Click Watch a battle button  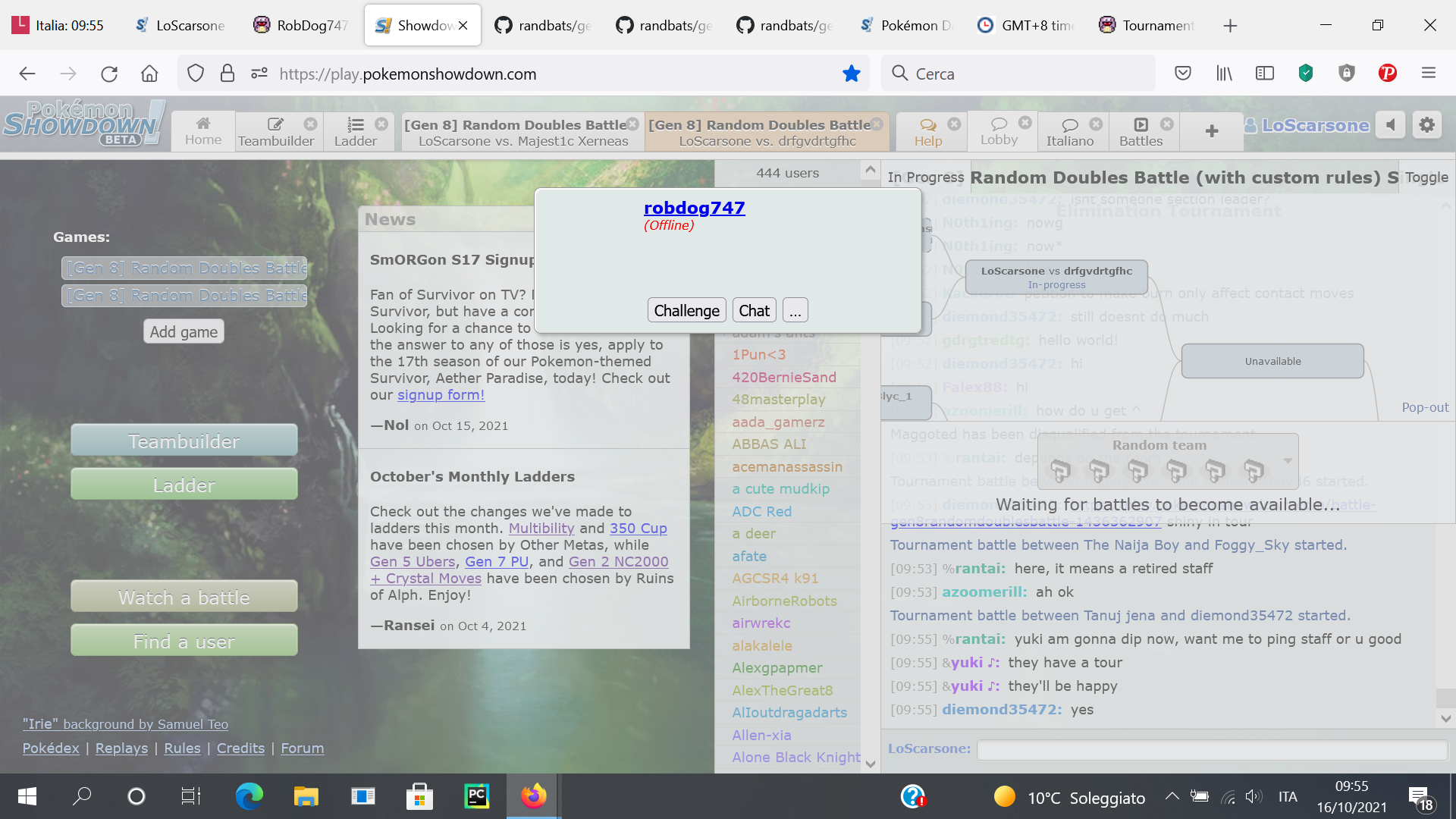click(x=184, y=597)
